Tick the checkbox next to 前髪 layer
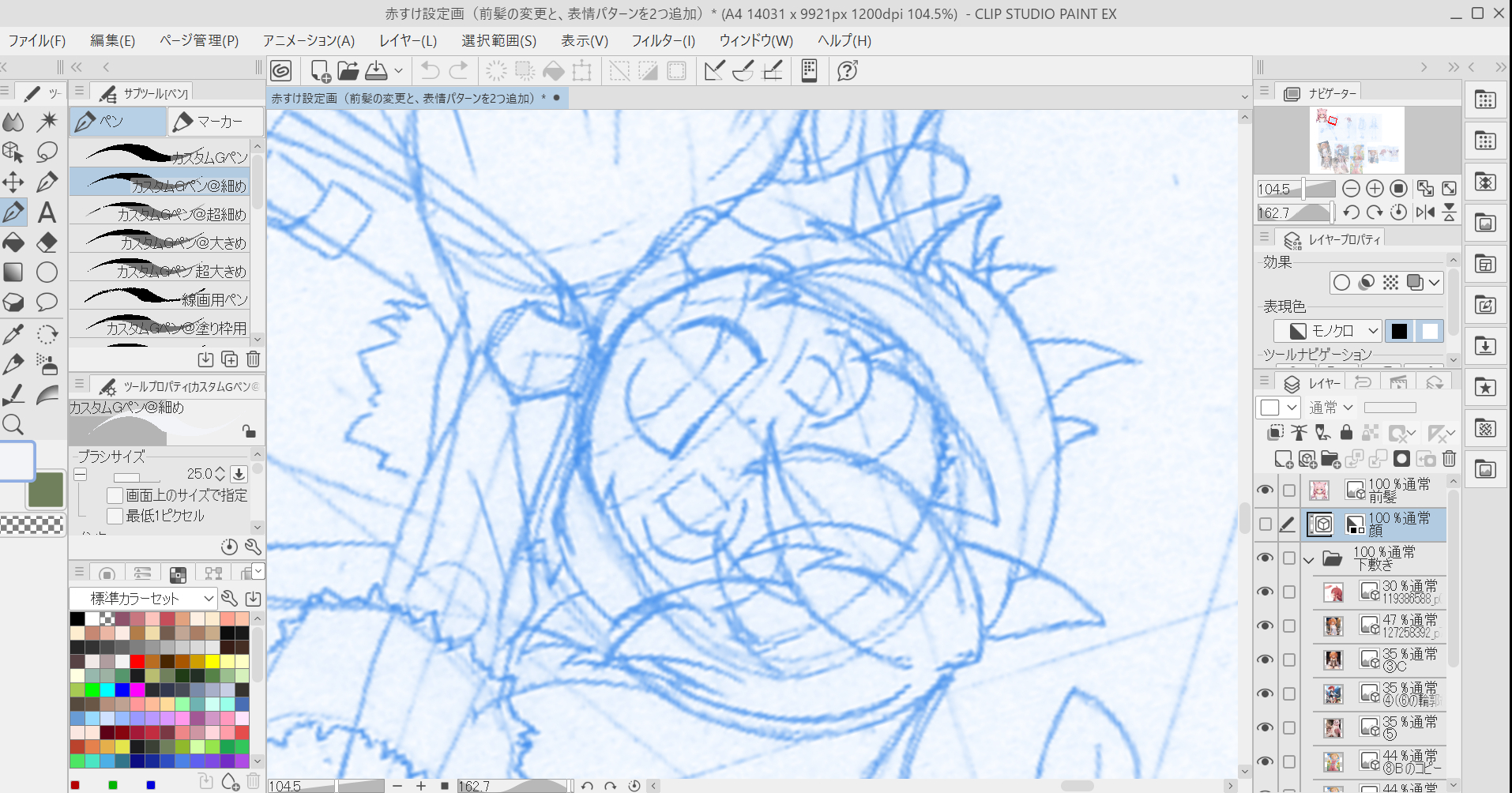This screenshot has width=1512, height=793. (1289, 490)
